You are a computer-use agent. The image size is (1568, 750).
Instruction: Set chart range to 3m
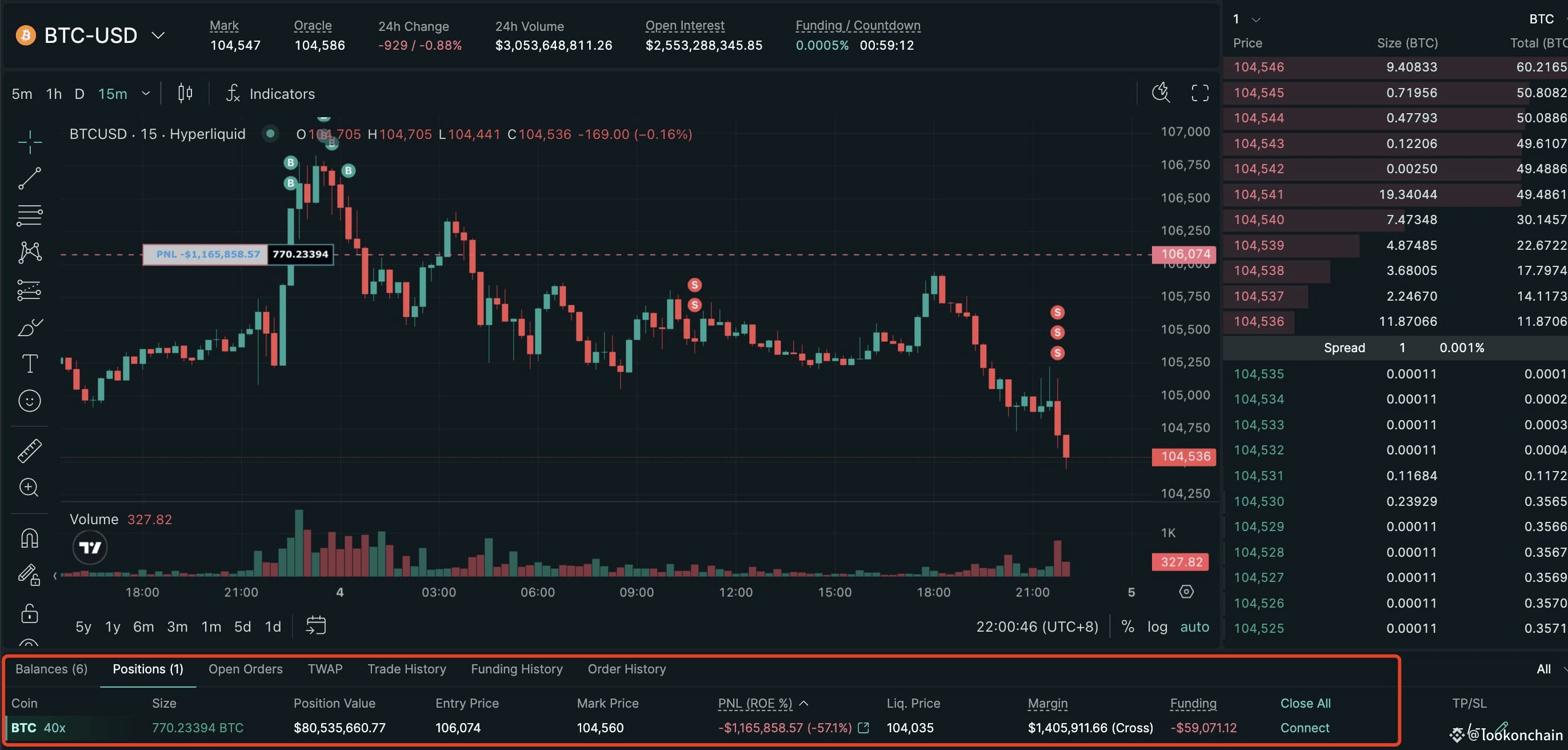(x=178, y=627)
